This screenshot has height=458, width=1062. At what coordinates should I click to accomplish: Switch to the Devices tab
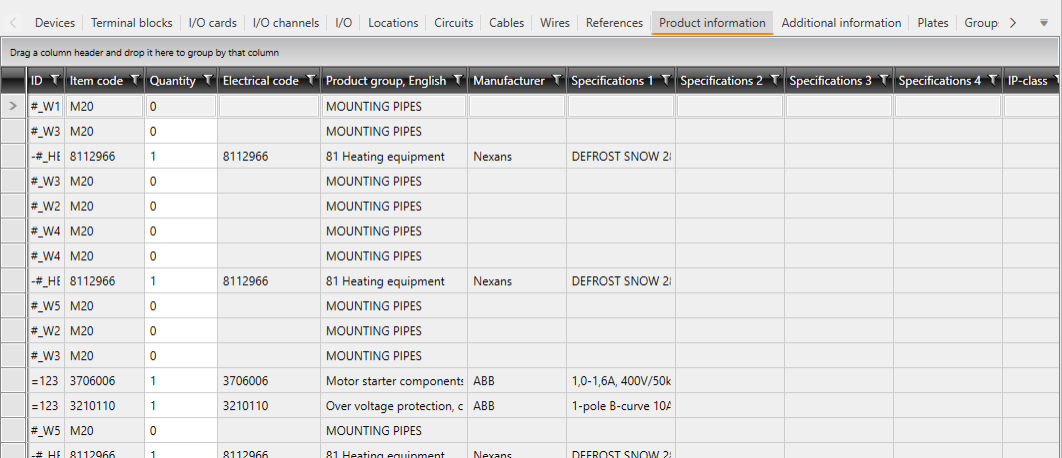point(54,23)
